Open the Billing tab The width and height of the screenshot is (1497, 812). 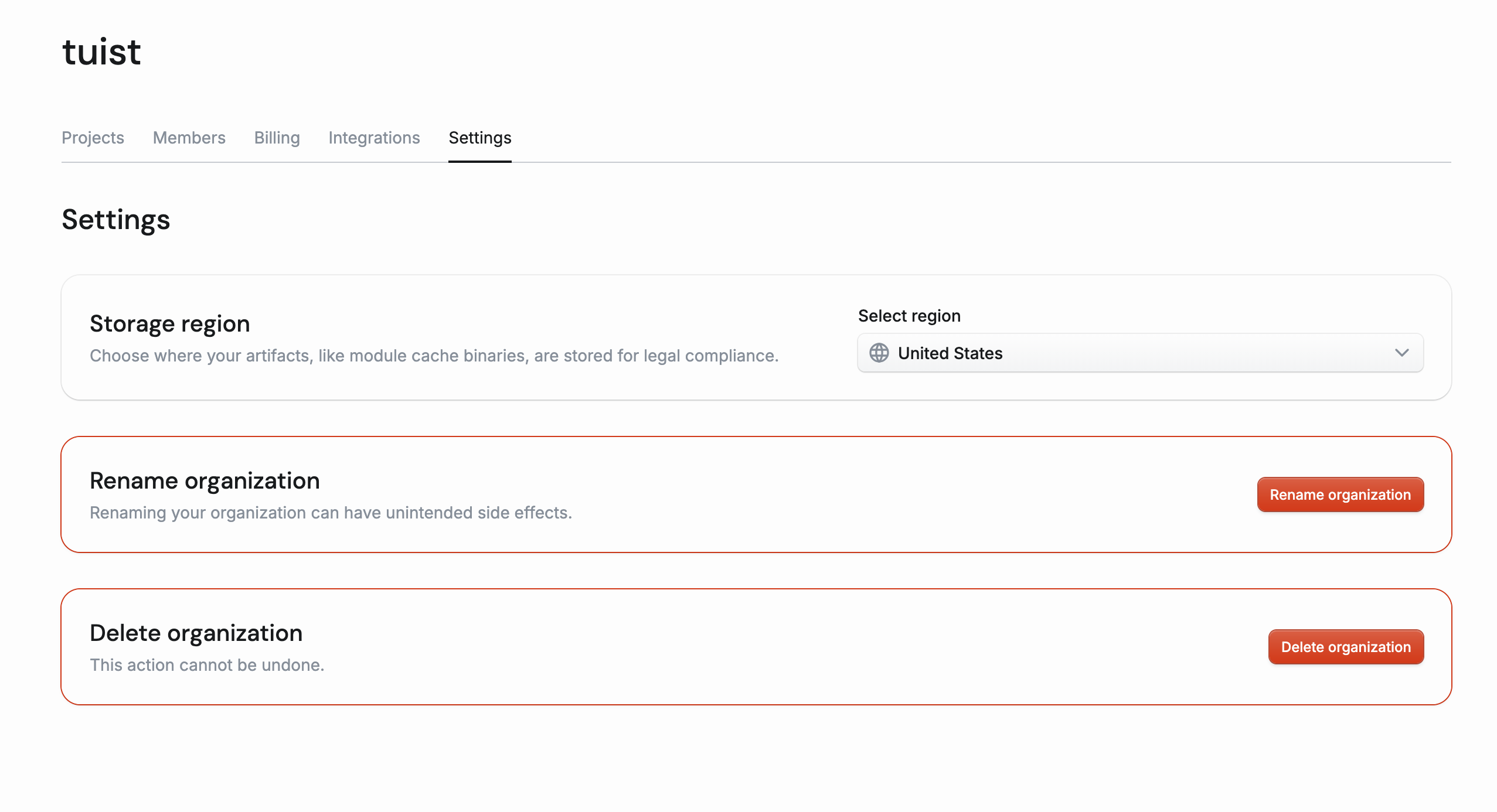pos(276,138)
